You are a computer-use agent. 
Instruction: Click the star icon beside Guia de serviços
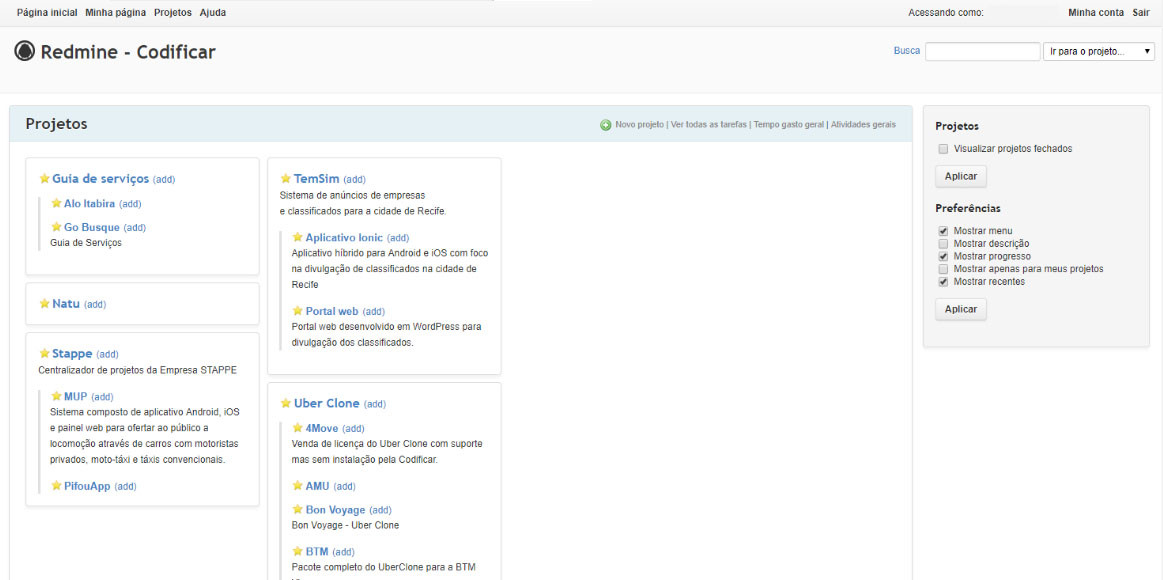coord(45,179)
